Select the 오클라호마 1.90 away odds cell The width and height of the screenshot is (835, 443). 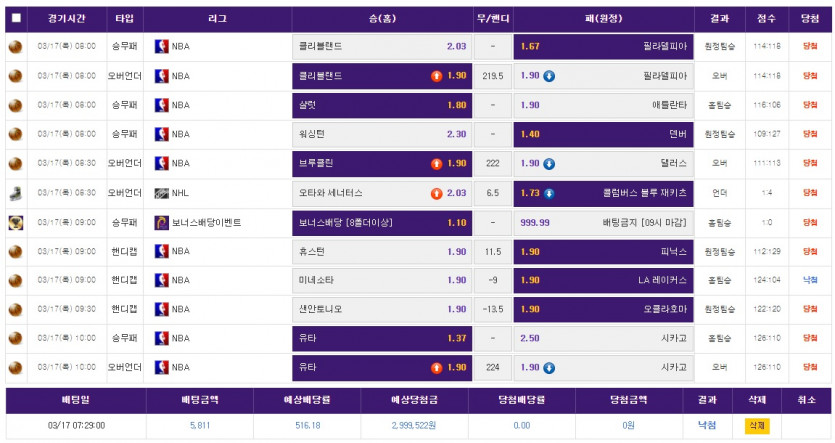(603, 309)
